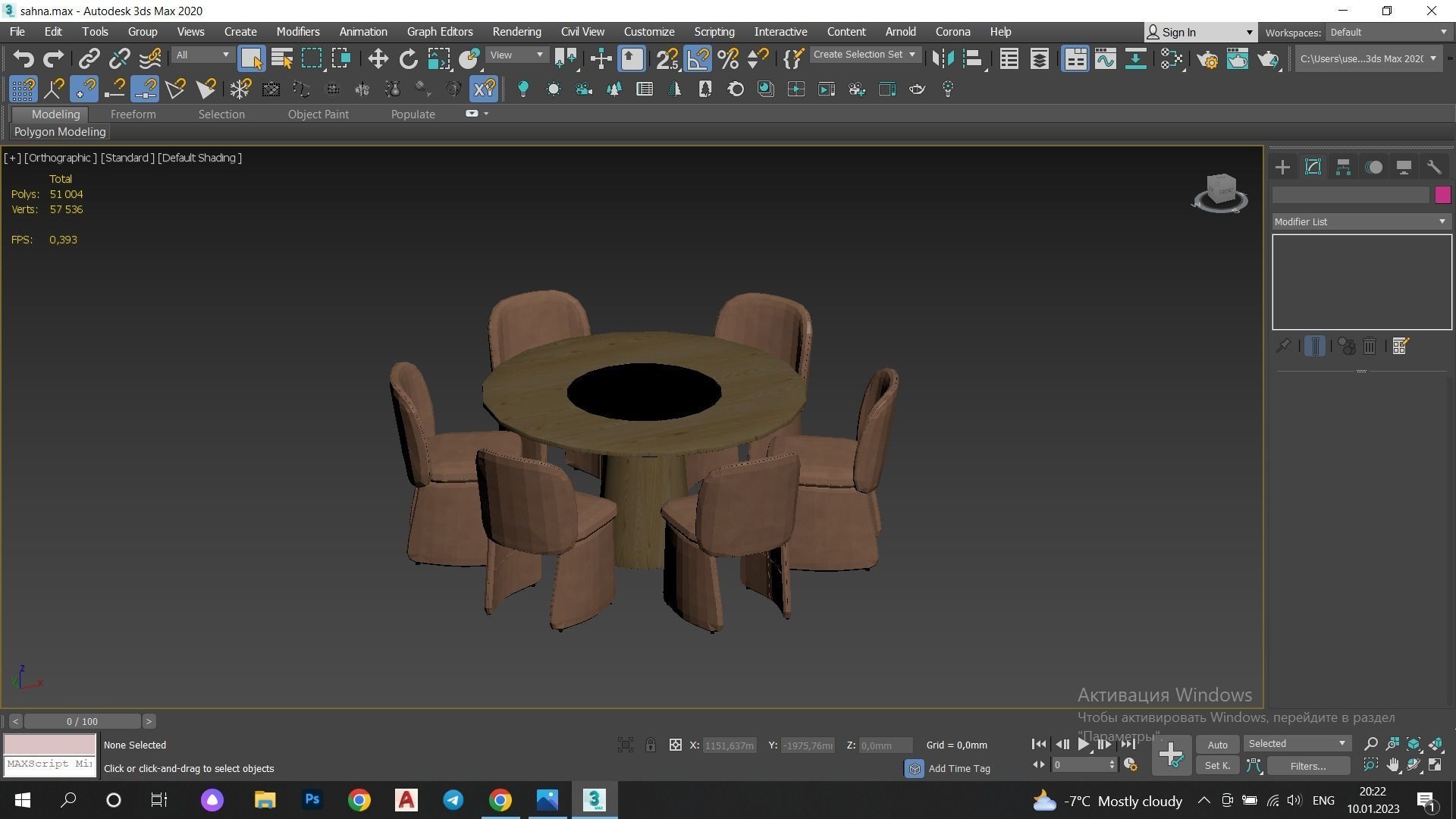Toggle Spinner Snap
1456x819 pixels.
[758, 58]
